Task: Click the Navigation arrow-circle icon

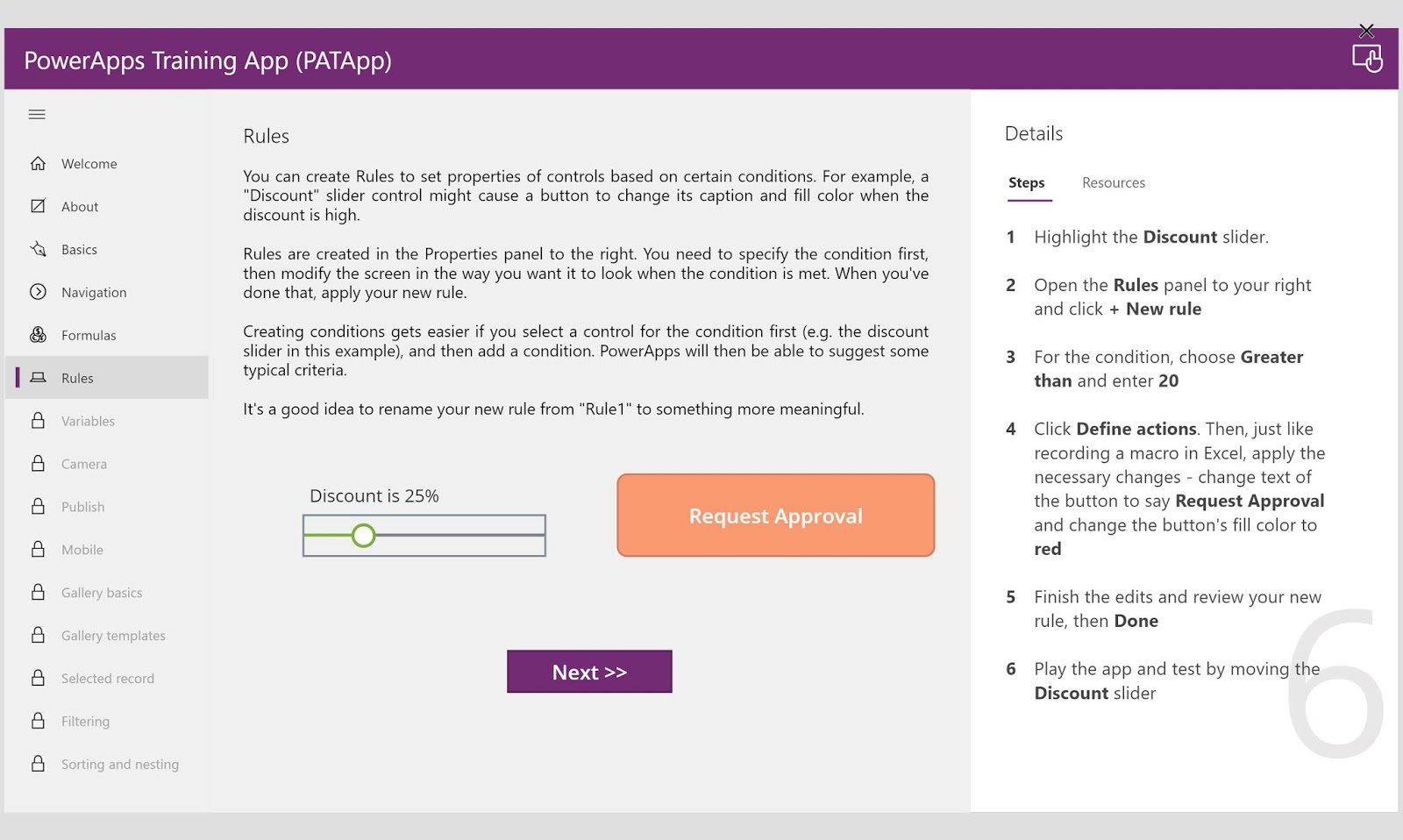Action: (x=38, y=292)
